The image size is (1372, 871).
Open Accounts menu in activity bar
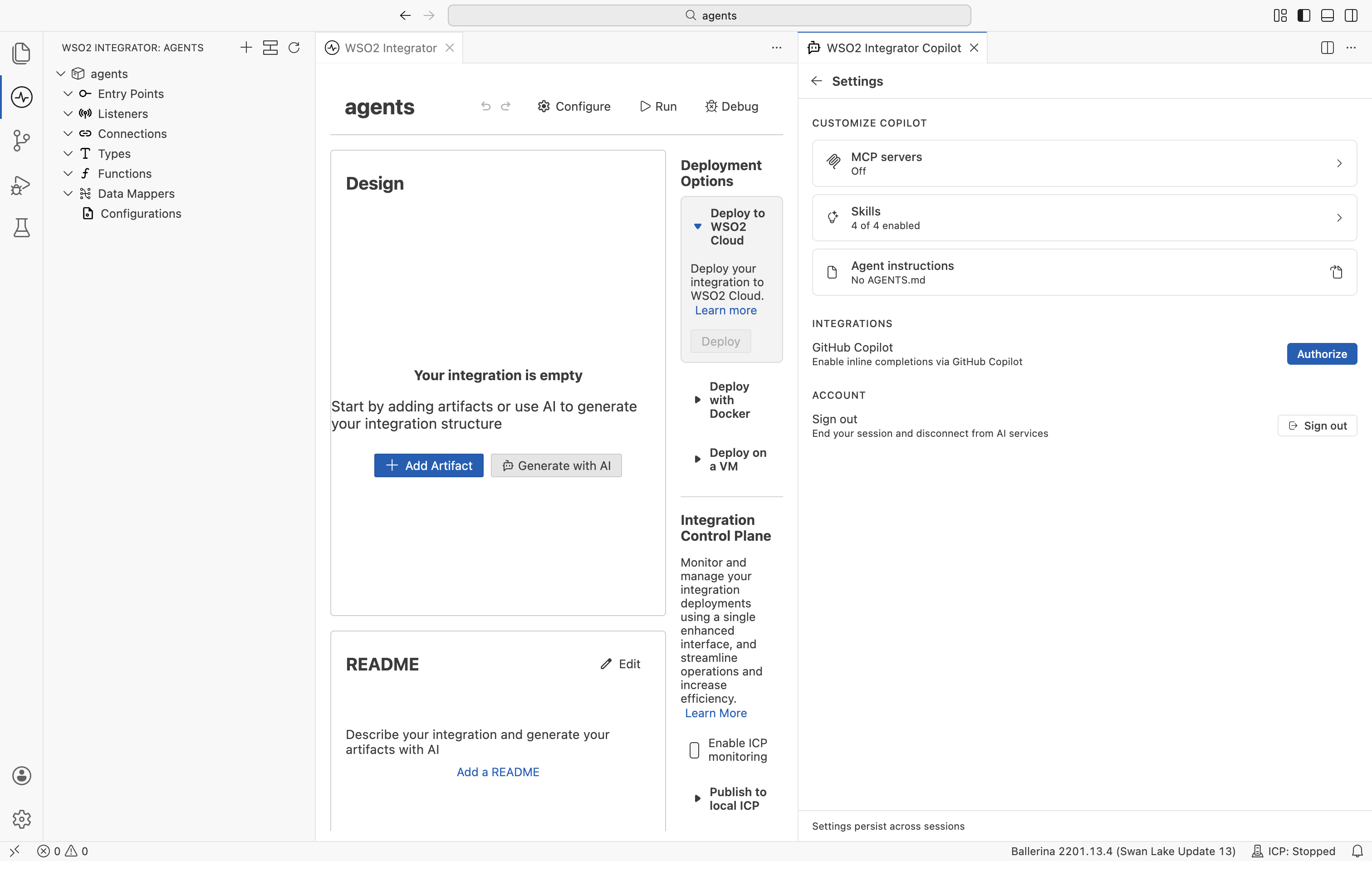pyautogui.click(x=21, y=776)
